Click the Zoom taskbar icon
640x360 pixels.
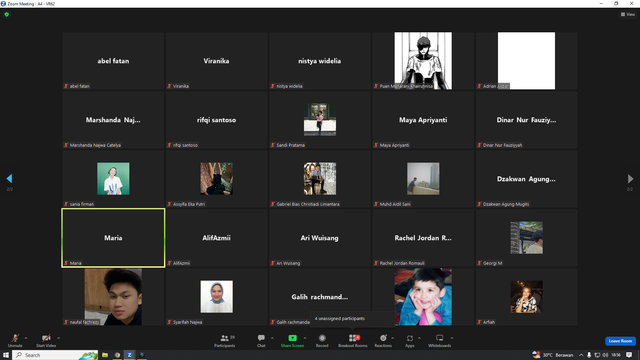[x=129, y=355]
